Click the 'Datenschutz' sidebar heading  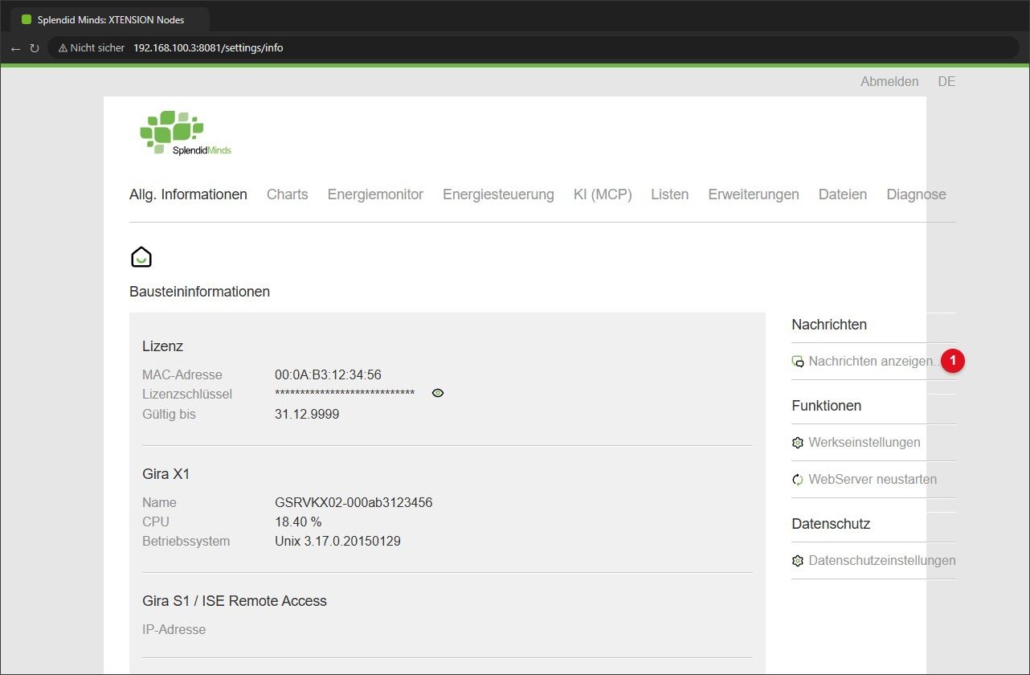pos(830,524)
